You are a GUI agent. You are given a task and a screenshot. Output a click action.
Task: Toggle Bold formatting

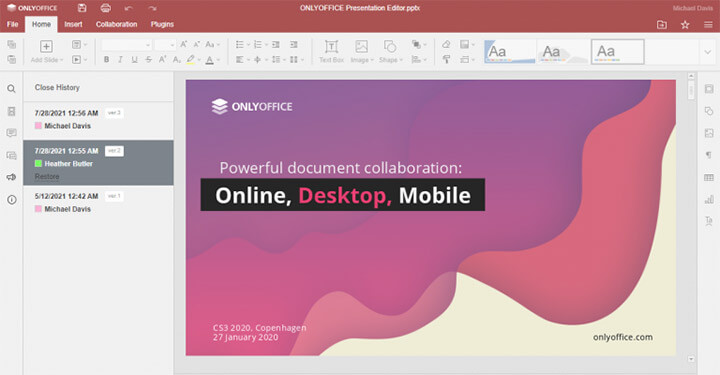pos(107,59)
